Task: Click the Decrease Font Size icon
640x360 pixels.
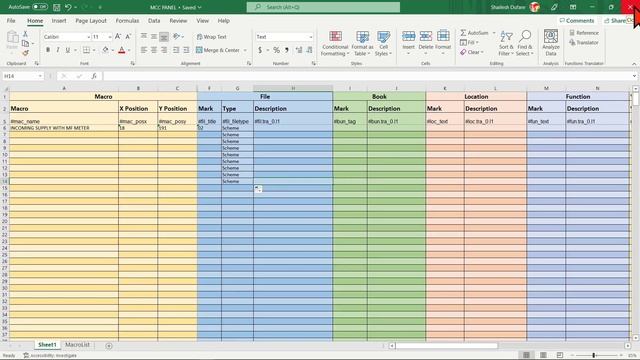Action: click(x=128, y=37)
